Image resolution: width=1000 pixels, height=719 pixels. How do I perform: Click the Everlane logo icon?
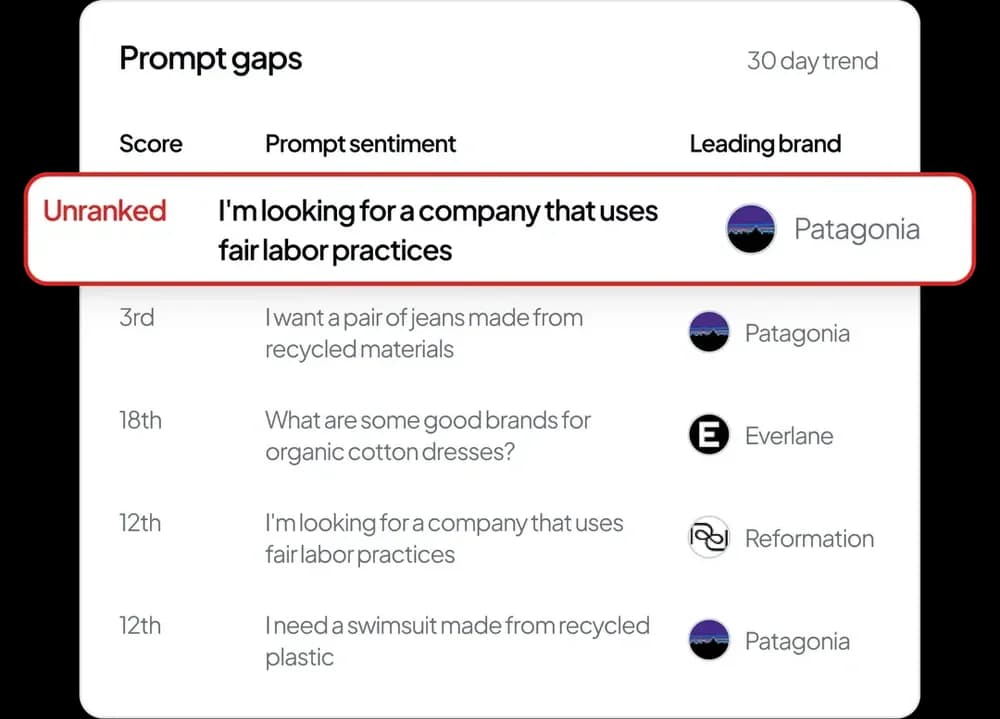pyautogui.click(x=709, y=436)
